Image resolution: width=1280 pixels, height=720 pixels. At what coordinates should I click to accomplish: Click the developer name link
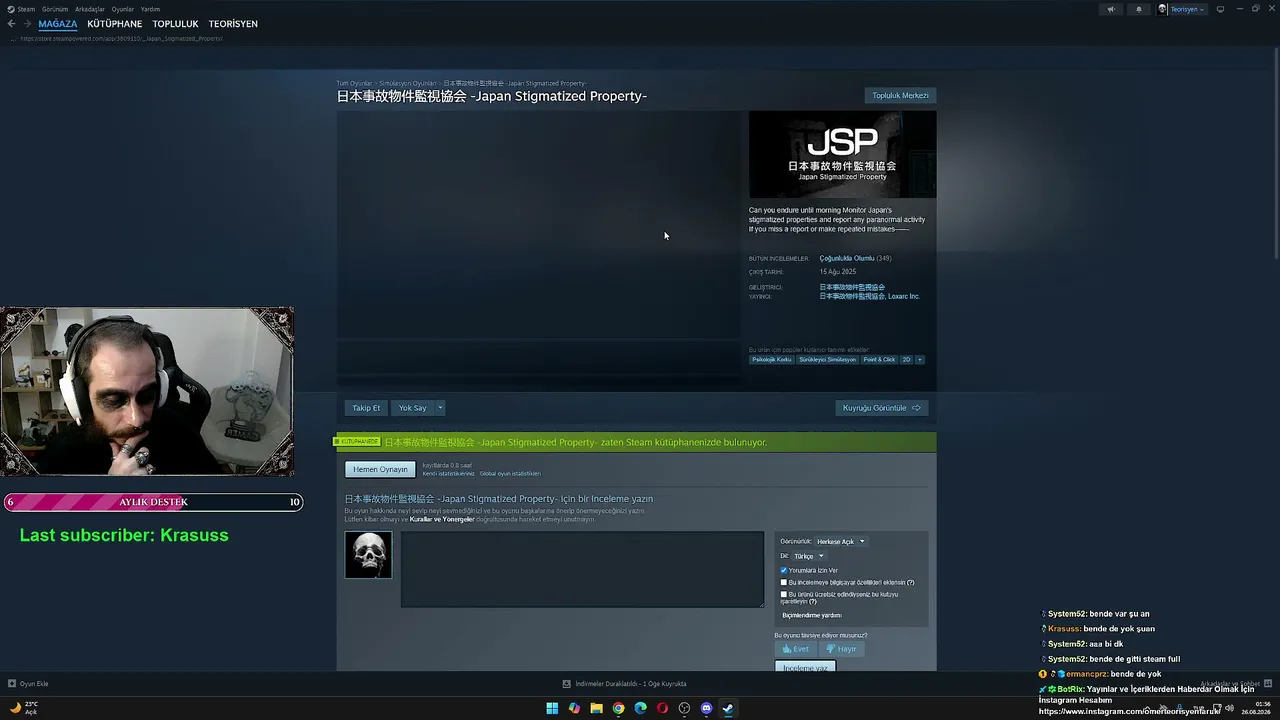tap(852, 287)
